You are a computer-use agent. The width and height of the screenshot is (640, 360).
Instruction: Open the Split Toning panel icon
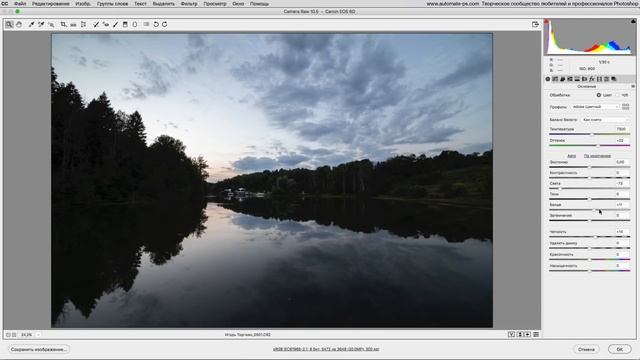577,79
